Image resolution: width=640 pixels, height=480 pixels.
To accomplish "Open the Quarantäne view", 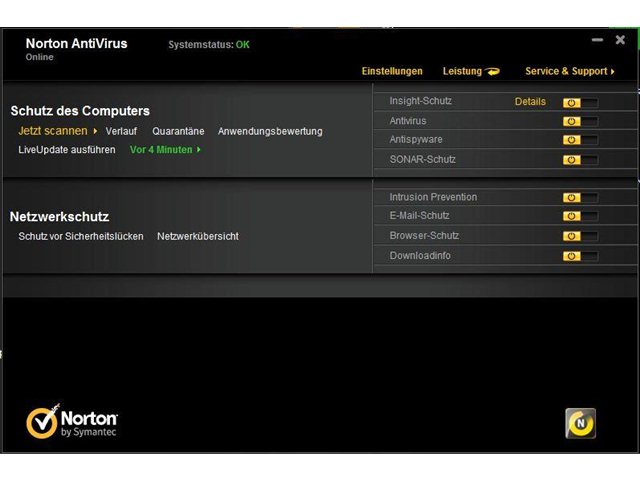I will tap(178, 131).
